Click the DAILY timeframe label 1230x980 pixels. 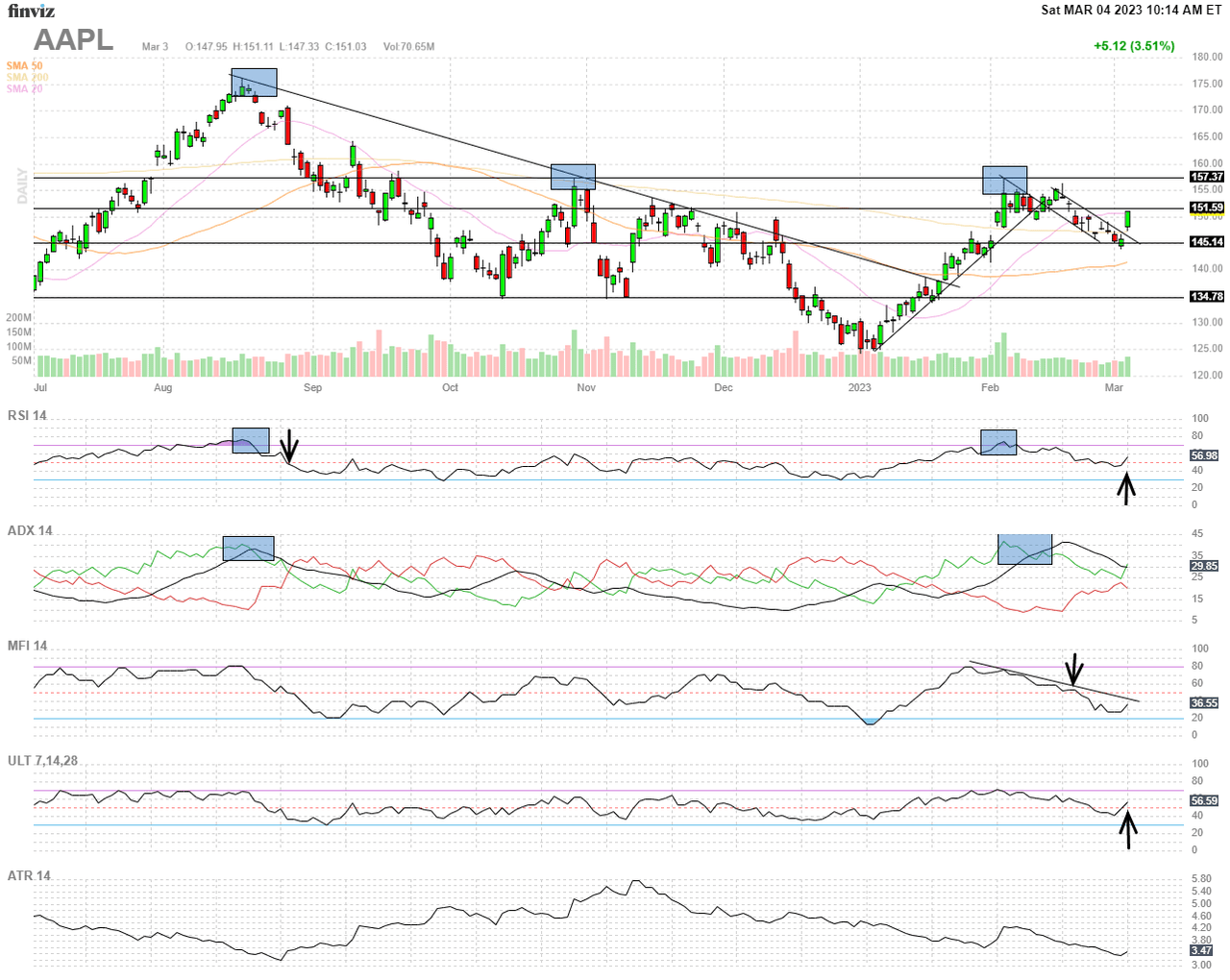tap(22, 185)
